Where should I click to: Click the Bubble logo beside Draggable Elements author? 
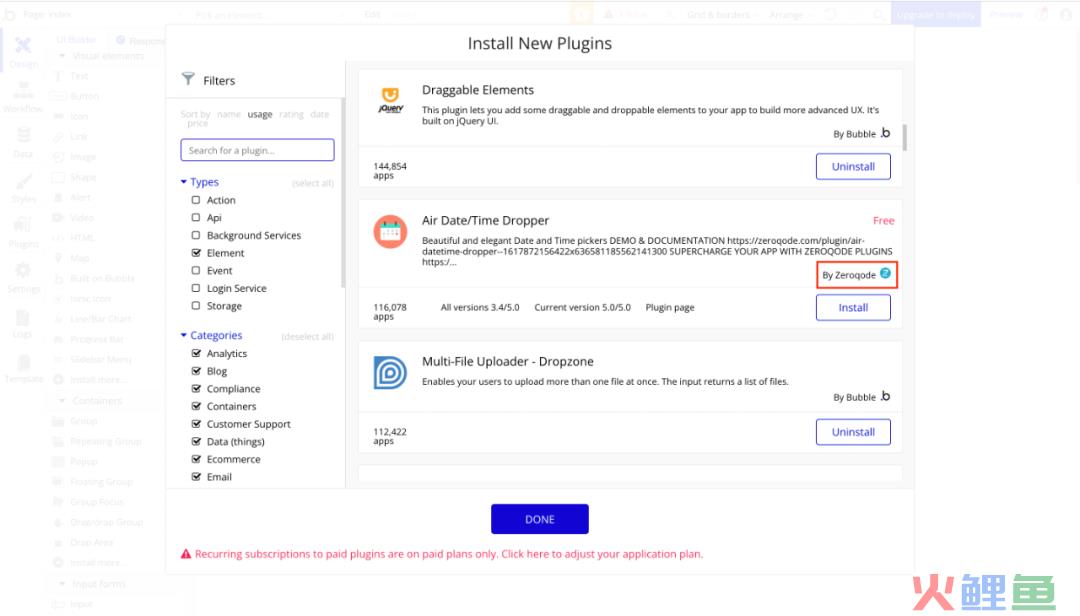pyautogui.click(x=885, y=133)
